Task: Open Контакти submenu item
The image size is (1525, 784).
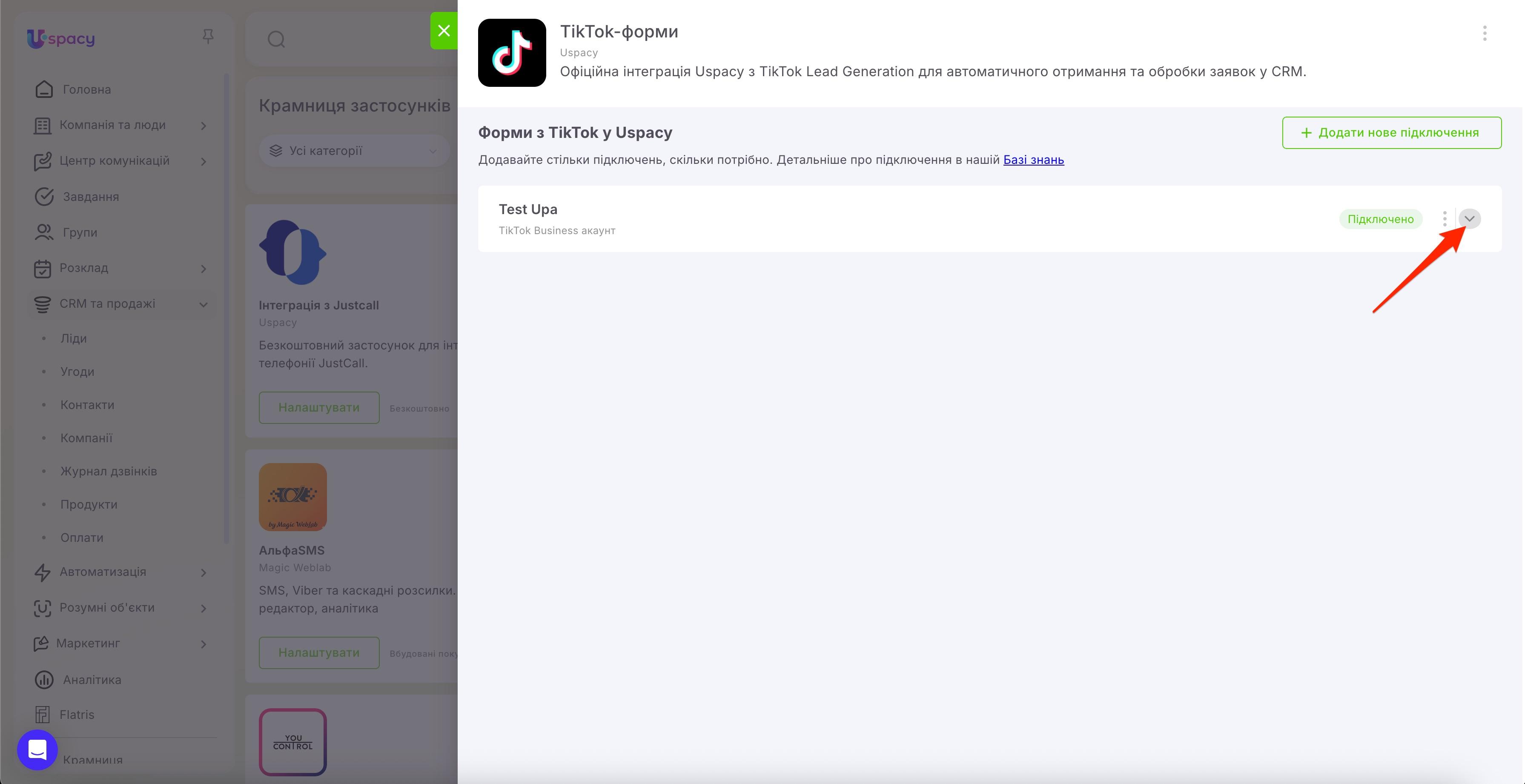Action: coord(87,405)
